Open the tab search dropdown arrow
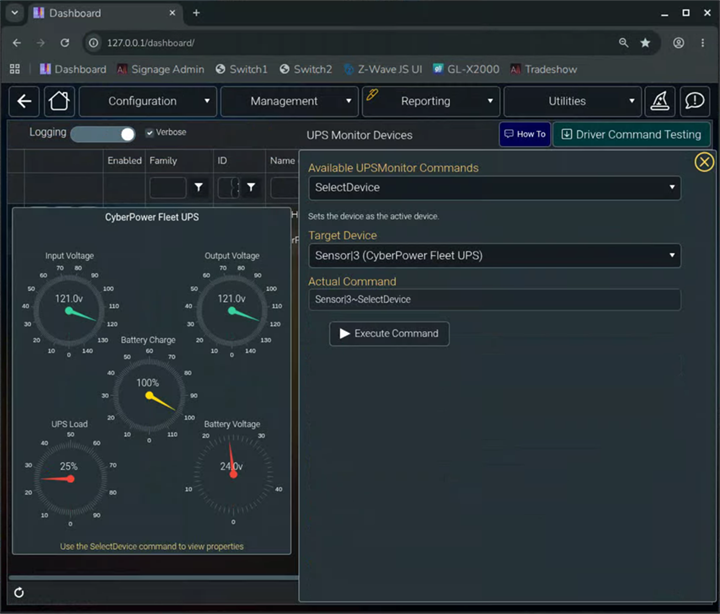 (15, 13)
